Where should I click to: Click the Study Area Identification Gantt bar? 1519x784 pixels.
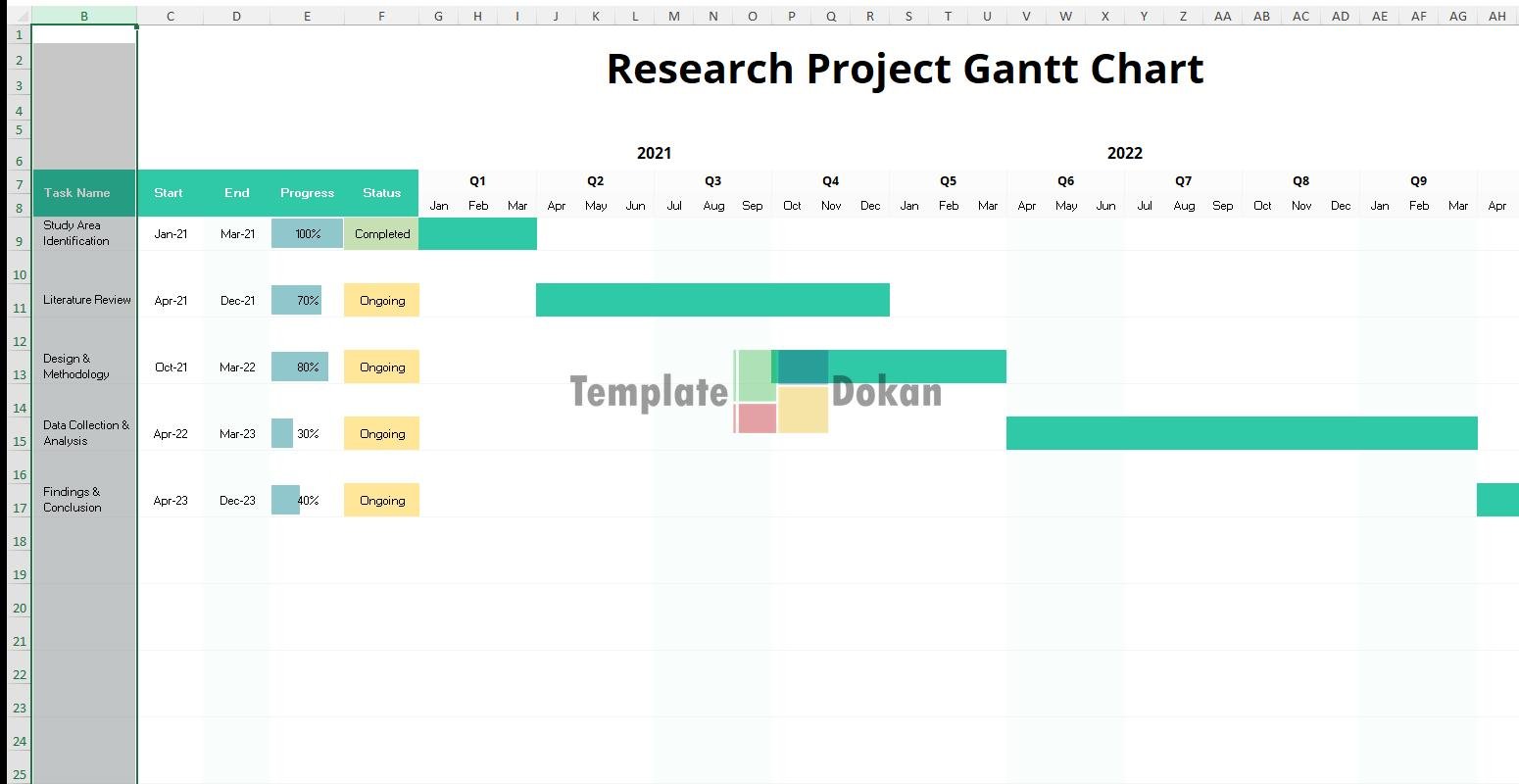tap(477, 234)
